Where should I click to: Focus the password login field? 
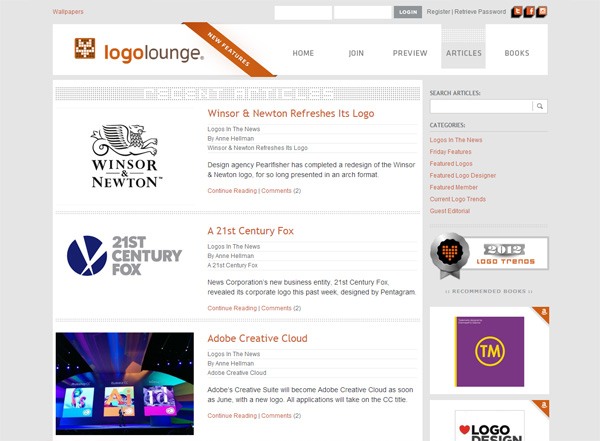click(x=362, y=12)
